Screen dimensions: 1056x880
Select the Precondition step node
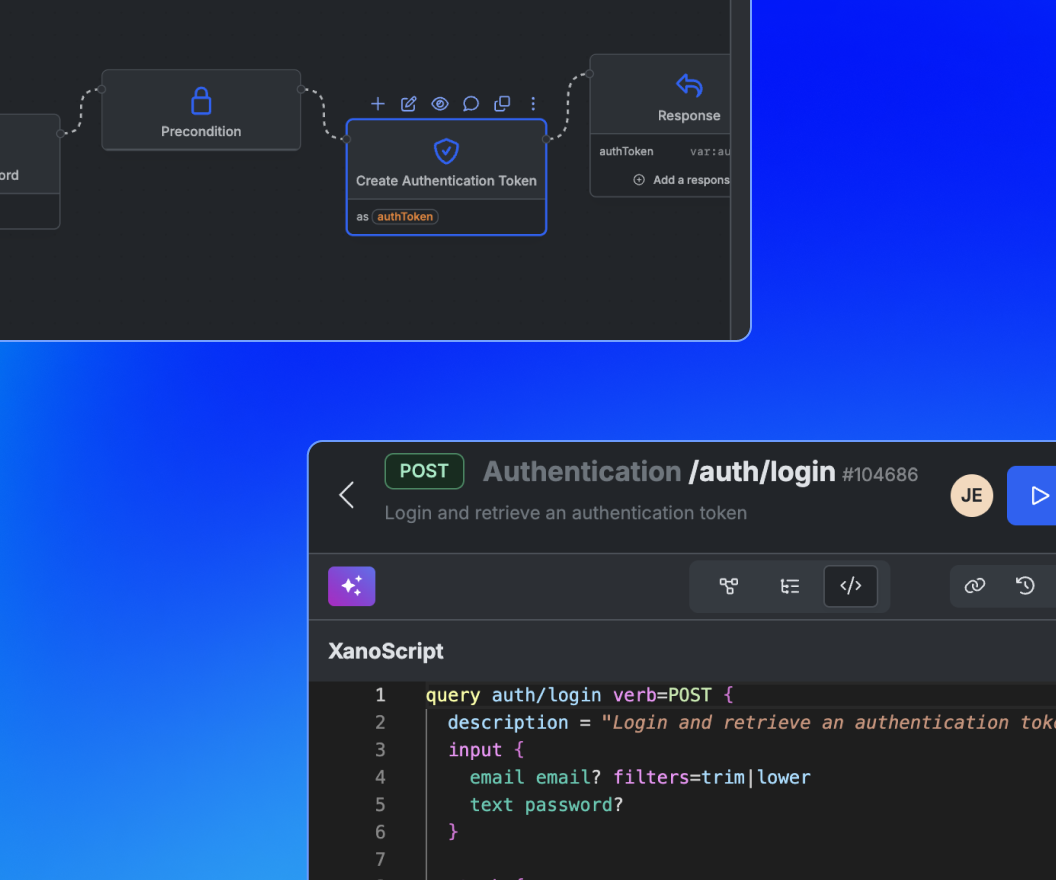point(201,110)
